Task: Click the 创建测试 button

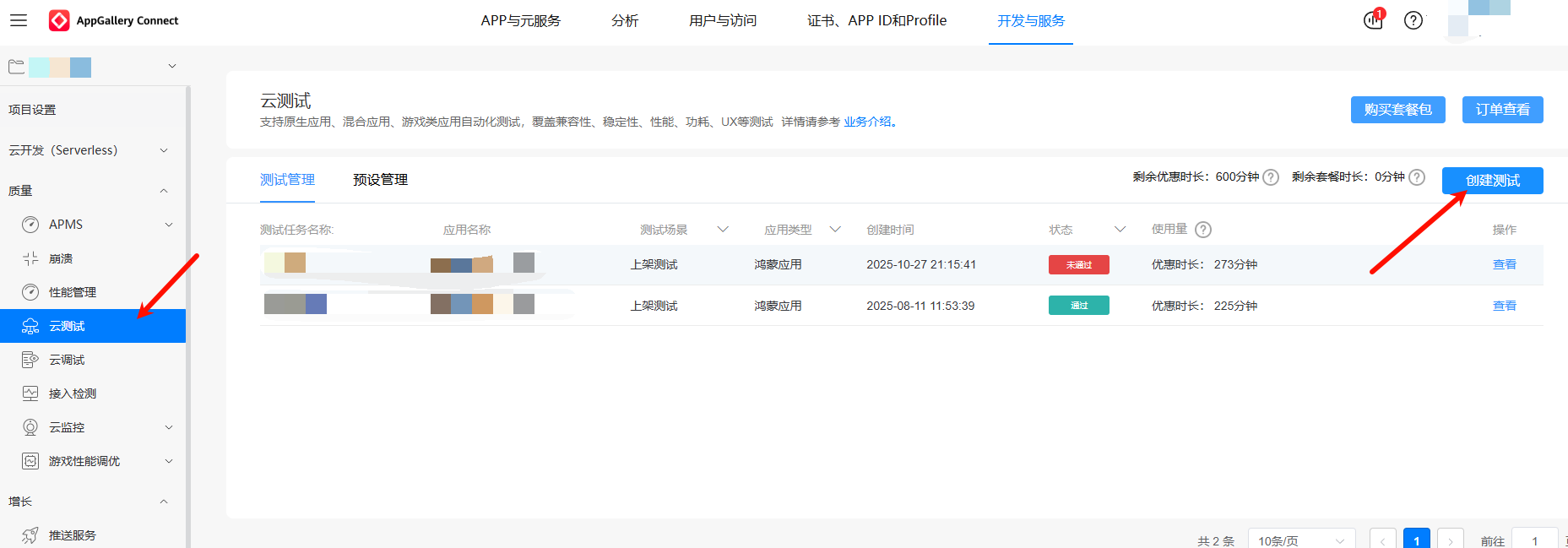Action: [x=1492, y=181]
